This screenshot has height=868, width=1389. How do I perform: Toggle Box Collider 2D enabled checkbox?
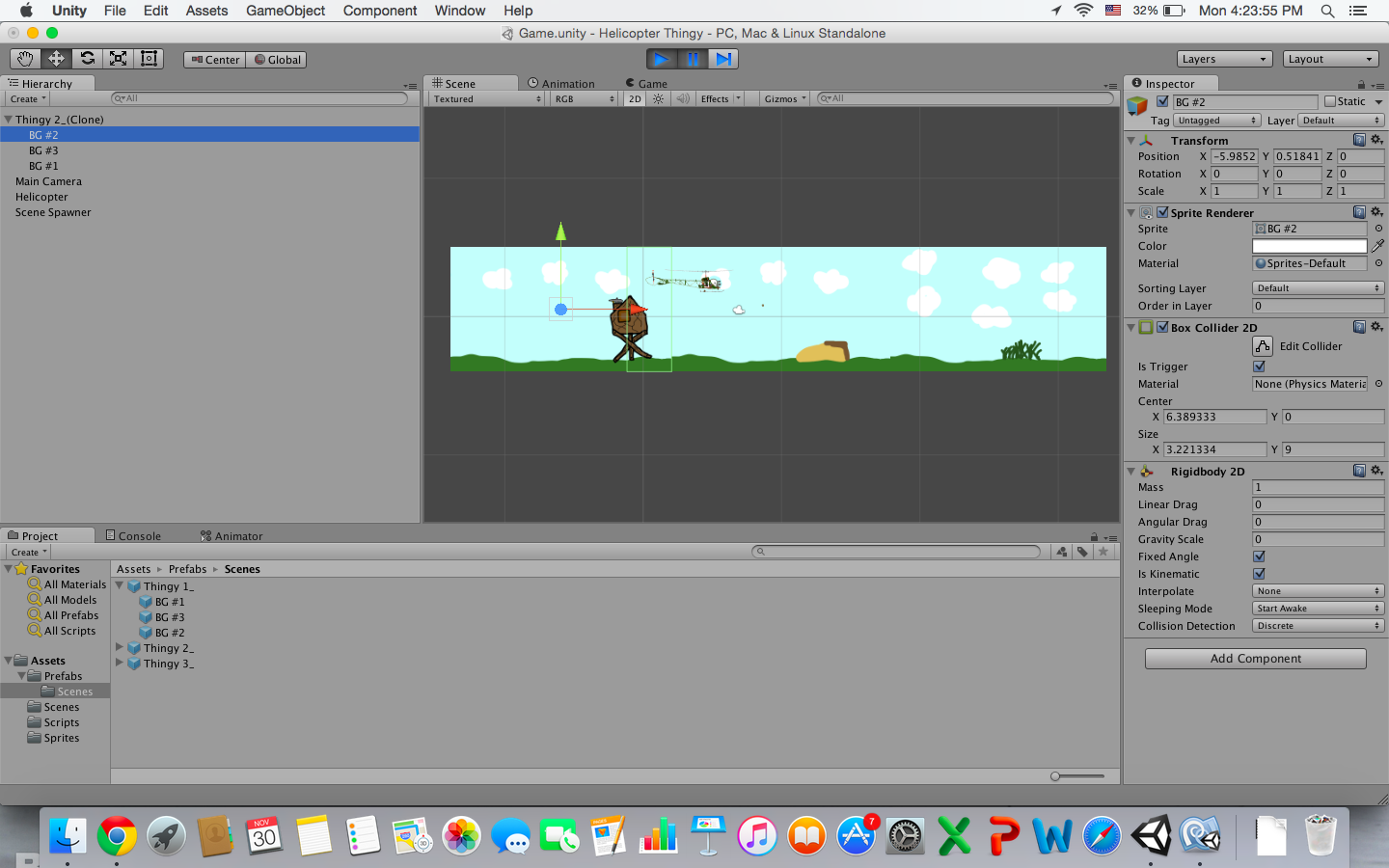[1162, 327]
